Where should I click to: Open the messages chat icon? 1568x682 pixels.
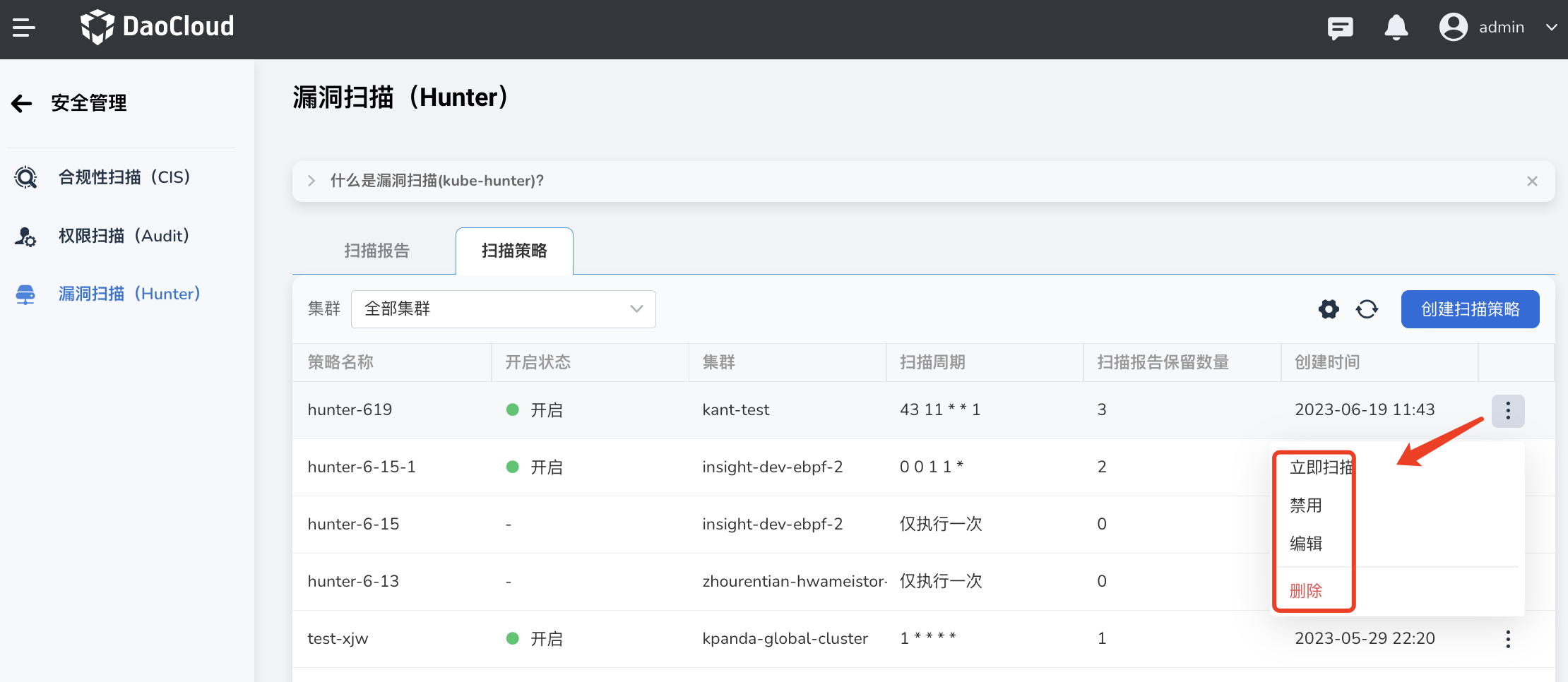pos(1340,28)
